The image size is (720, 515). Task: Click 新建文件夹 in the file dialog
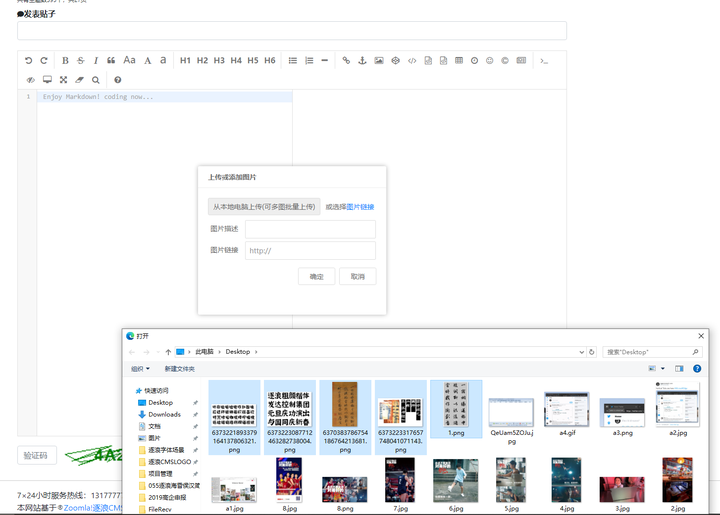pos(180,369)
